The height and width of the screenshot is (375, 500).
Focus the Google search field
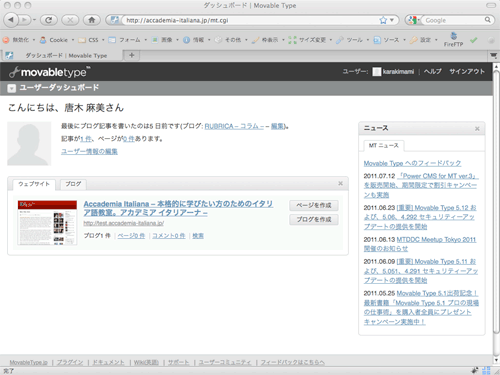click(453, 20)
